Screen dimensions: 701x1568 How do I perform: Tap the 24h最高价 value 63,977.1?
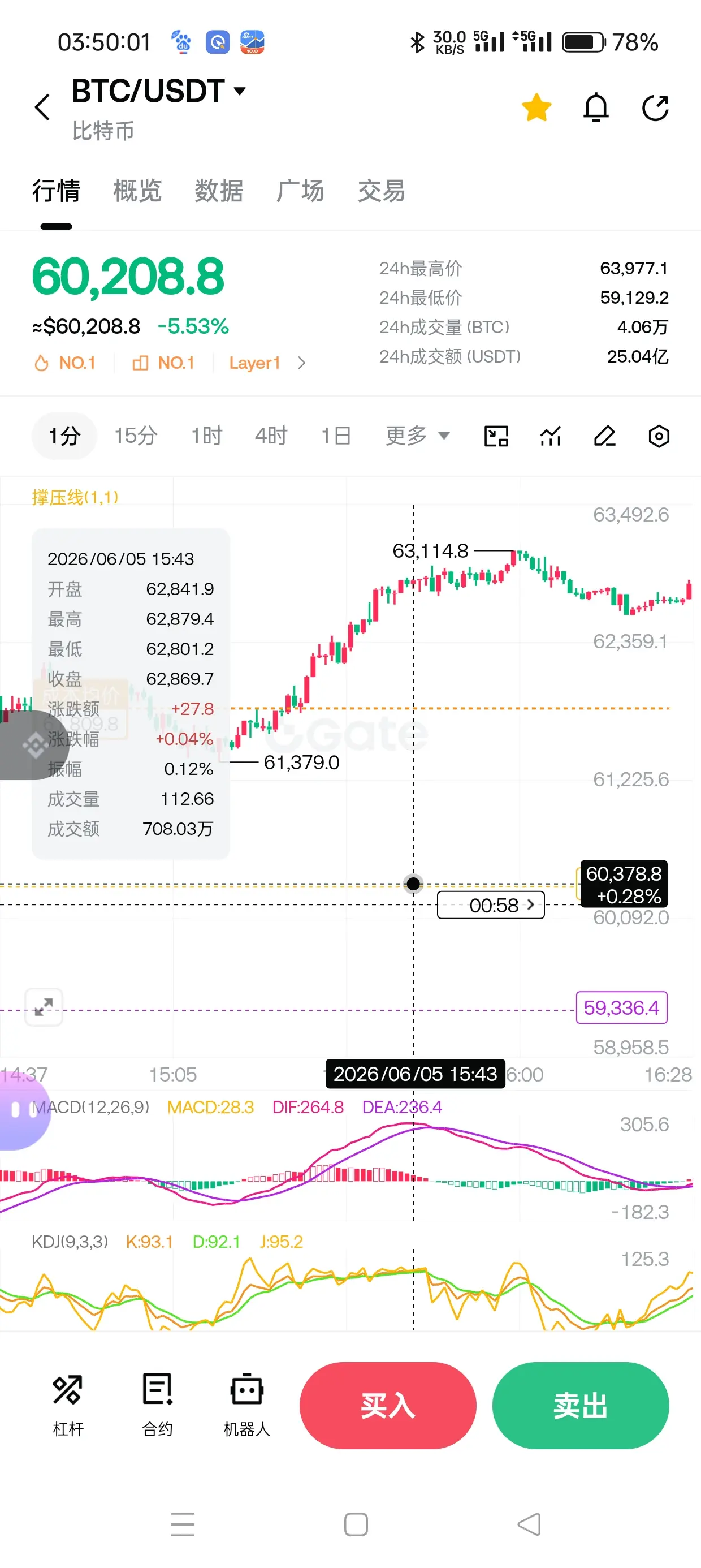point(634,268)
